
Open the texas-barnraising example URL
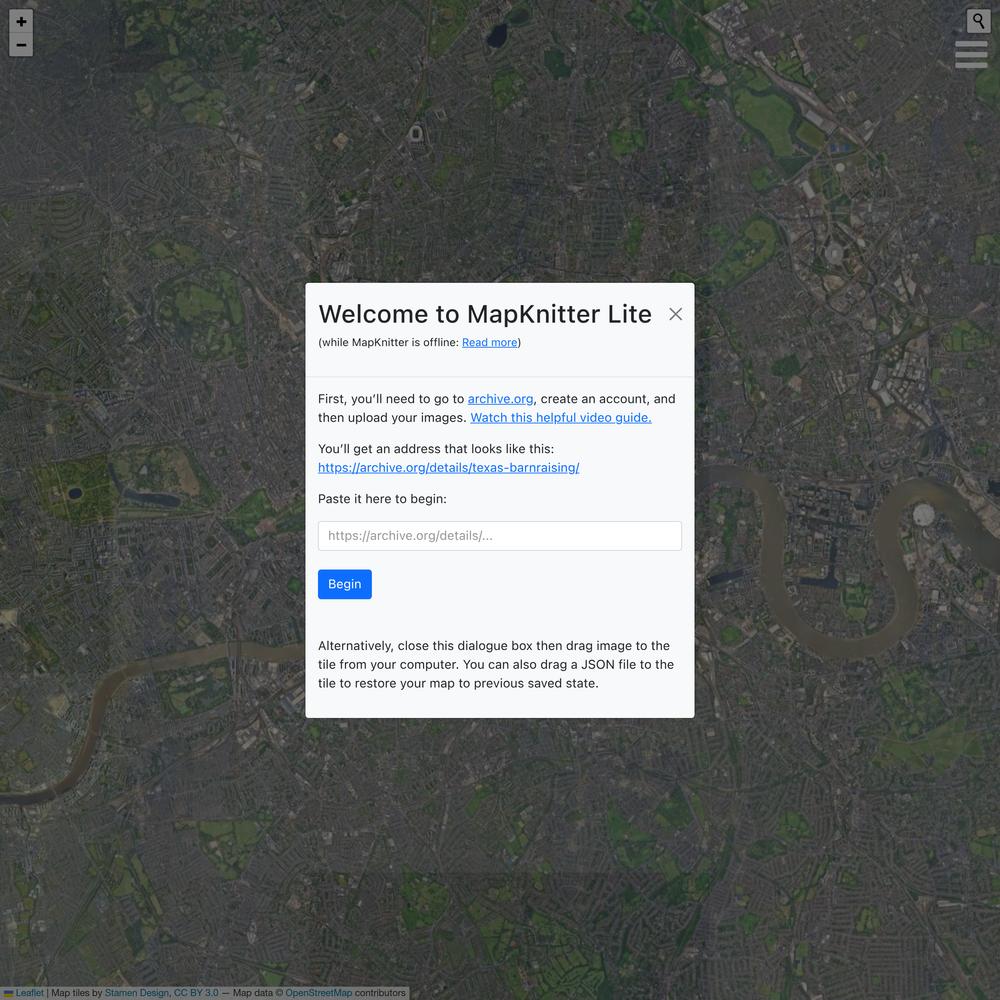click(x=448, y=467)
